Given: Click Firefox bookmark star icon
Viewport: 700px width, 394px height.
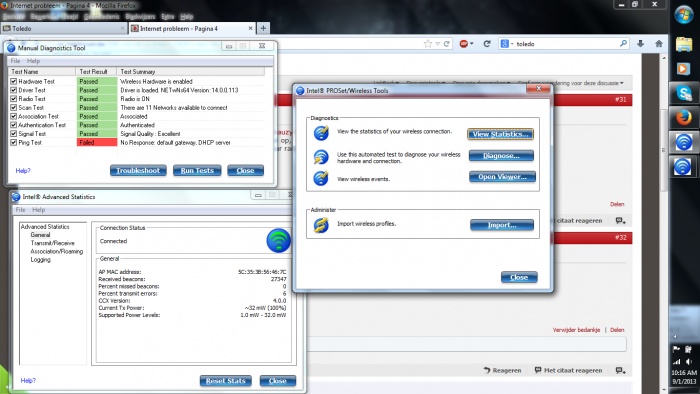Looking at the screenshot, I should click(428, 44).
